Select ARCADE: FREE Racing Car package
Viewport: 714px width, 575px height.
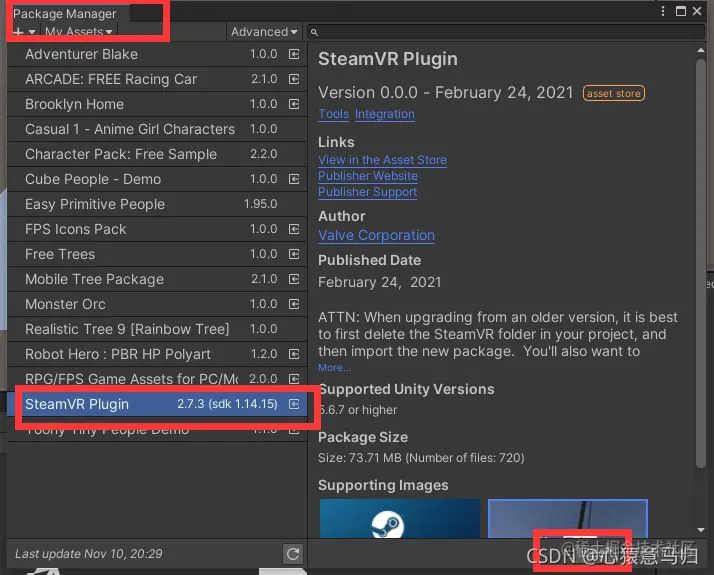[157, 79]
